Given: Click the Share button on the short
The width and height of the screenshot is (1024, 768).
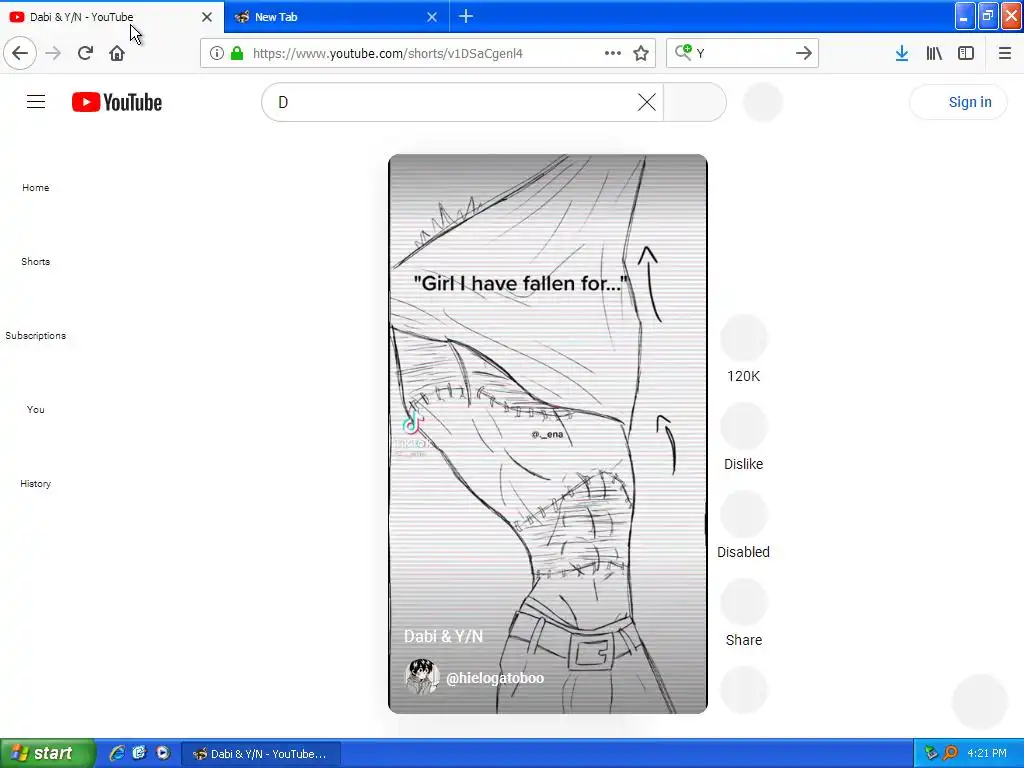Looking at the screenshot, I should (x=743, y=602).
